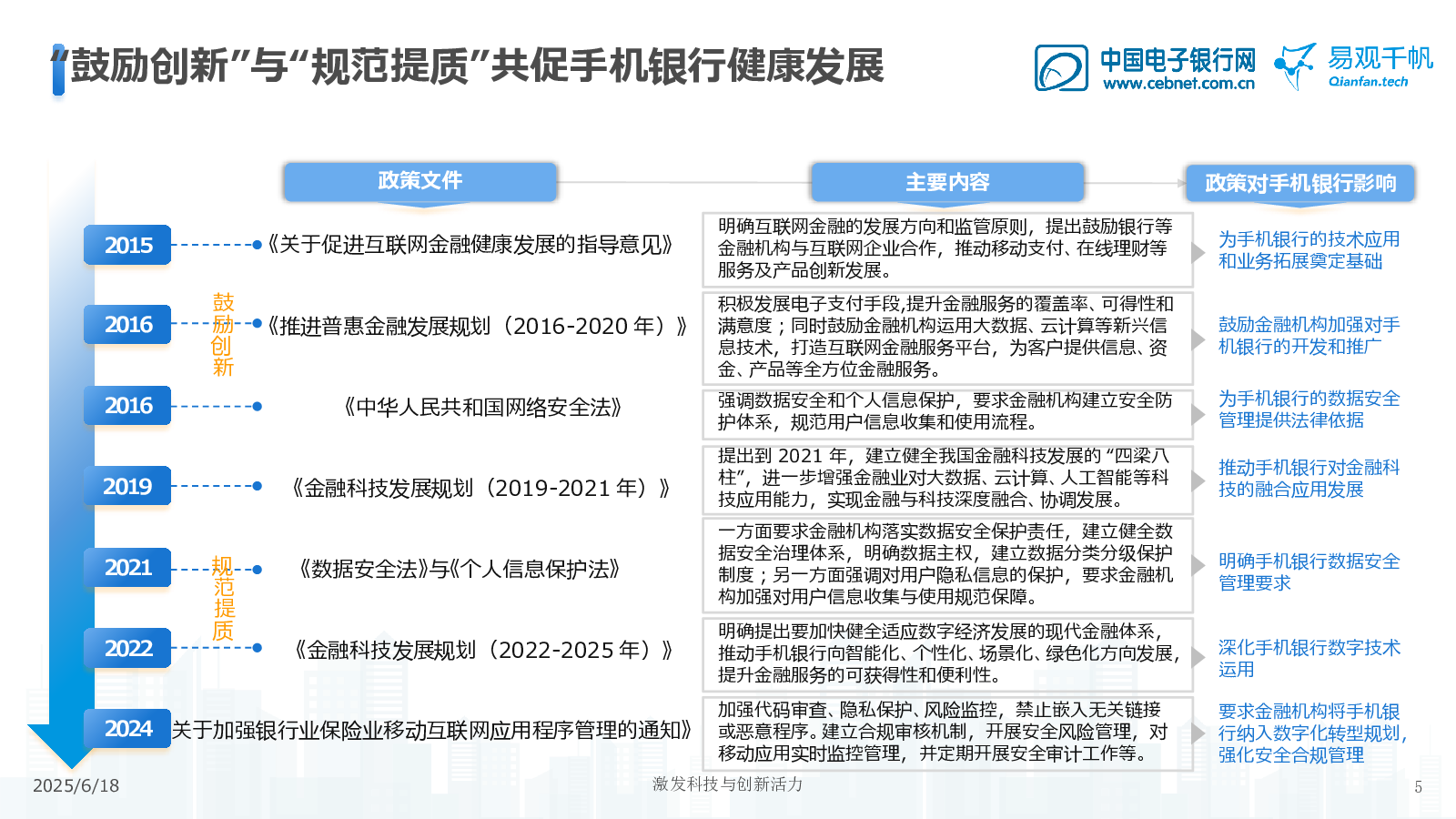Click the content box starting 积极发展电子支付手段
Screen dimensions: 1456x819
947,338
